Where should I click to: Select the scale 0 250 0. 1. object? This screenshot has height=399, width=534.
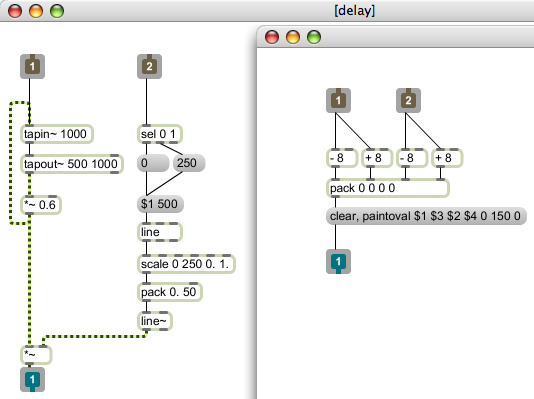pos(187,264)
